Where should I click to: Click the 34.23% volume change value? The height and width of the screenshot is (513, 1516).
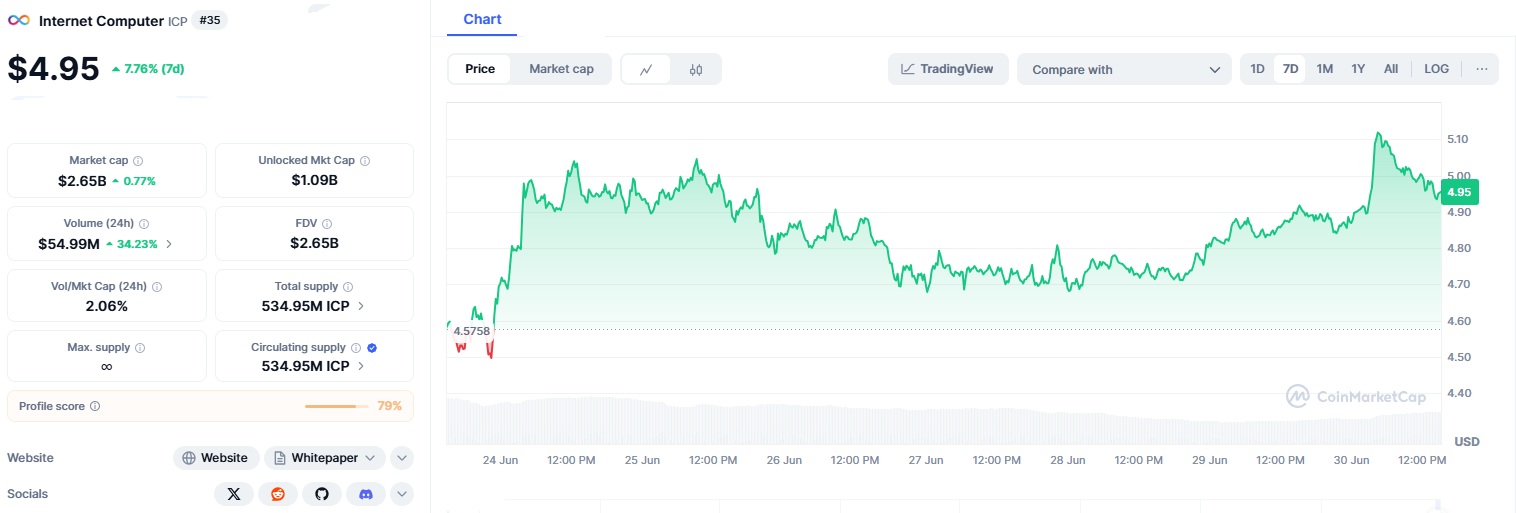pos(132,243)
